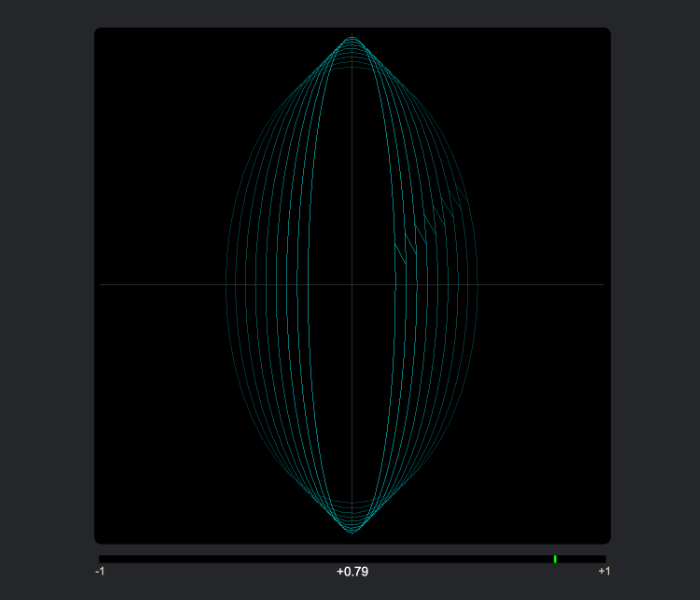Click the +1 label of the meter
Viewport: 700px width, 600px height.
coord(604,571)
